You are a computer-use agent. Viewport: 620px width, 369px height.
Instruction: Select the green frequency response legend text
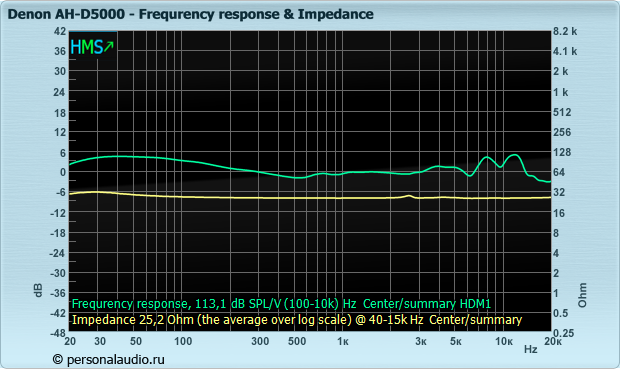(x=281, y=304)
